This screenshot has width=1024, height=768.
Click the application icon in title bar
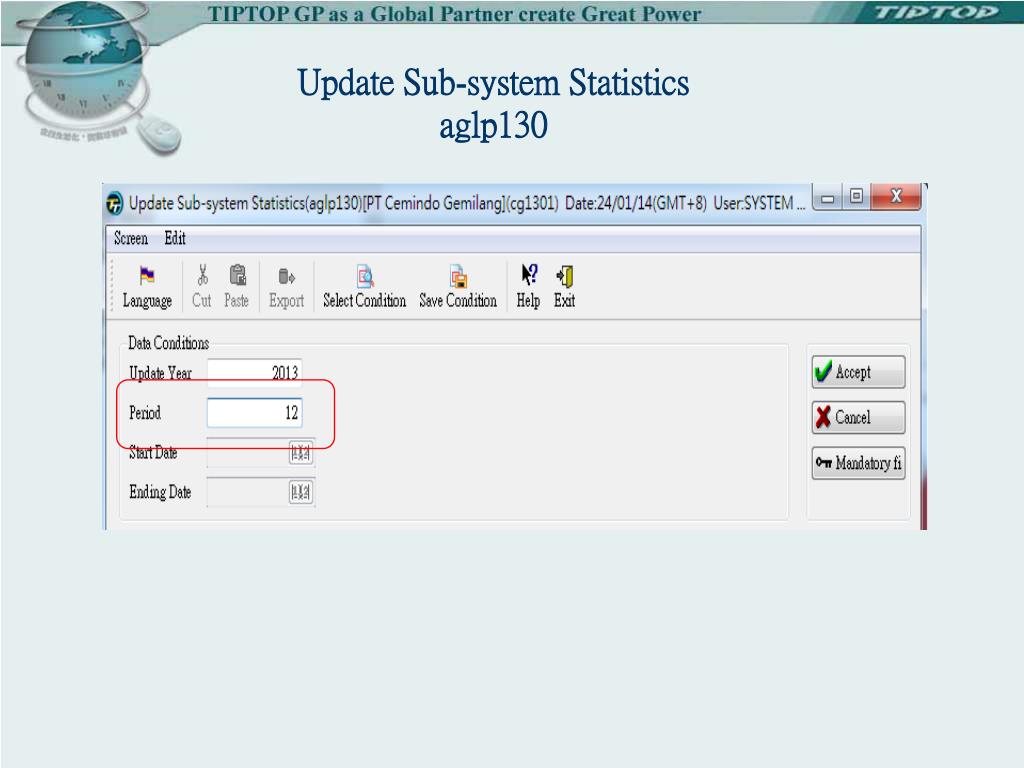115,203
